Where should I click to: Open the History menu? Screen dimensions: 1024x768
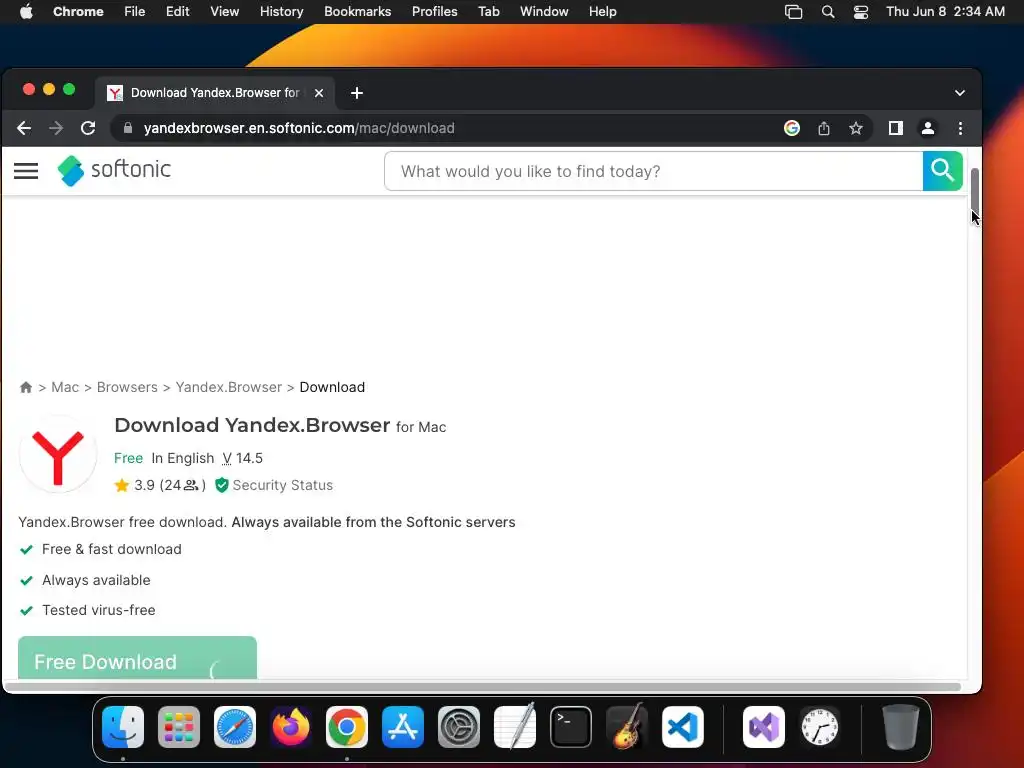(281, 12)
